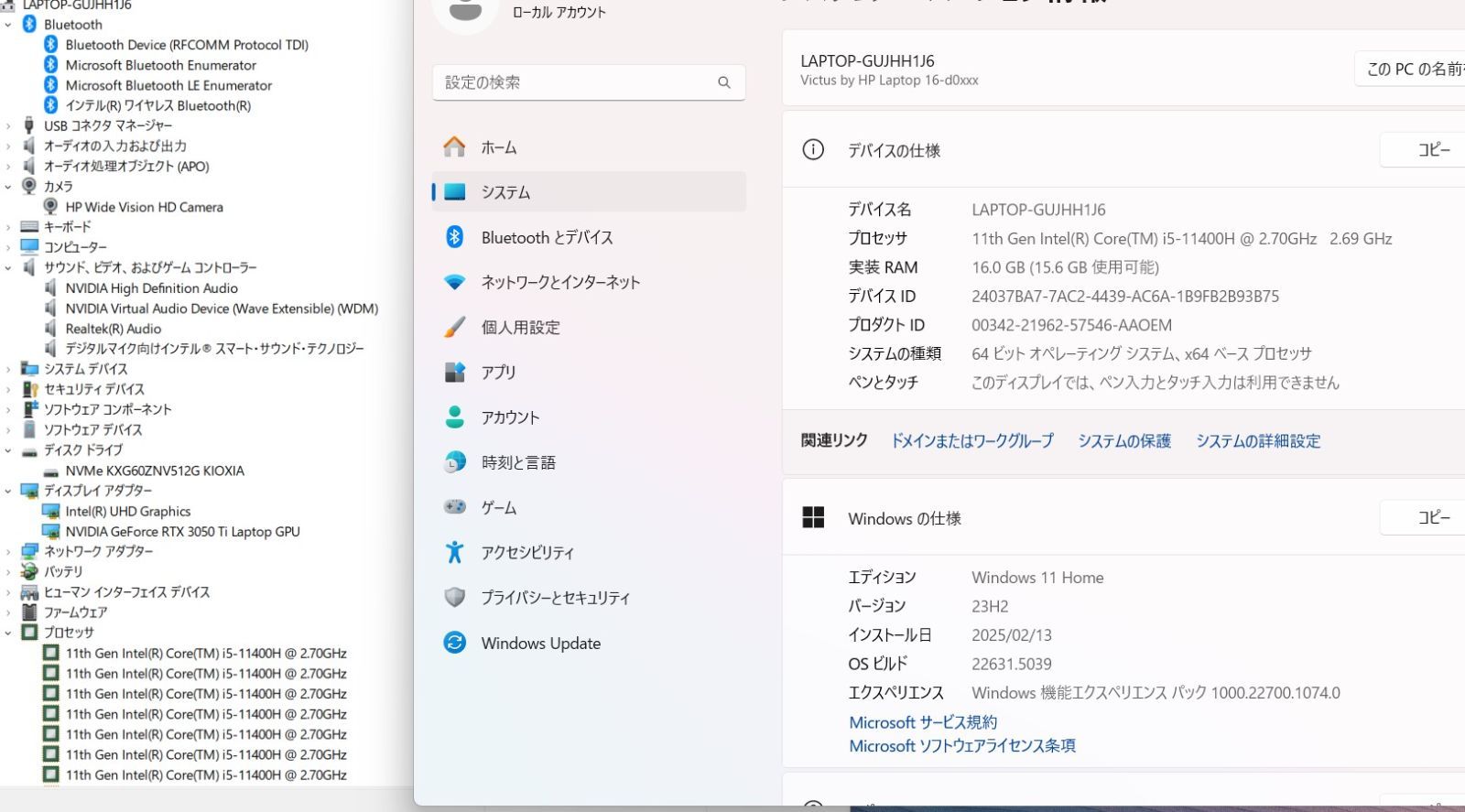Copy Windows の仕様 with コピー button
This screenshot has height=812, width=1465.
(1422, 518)
